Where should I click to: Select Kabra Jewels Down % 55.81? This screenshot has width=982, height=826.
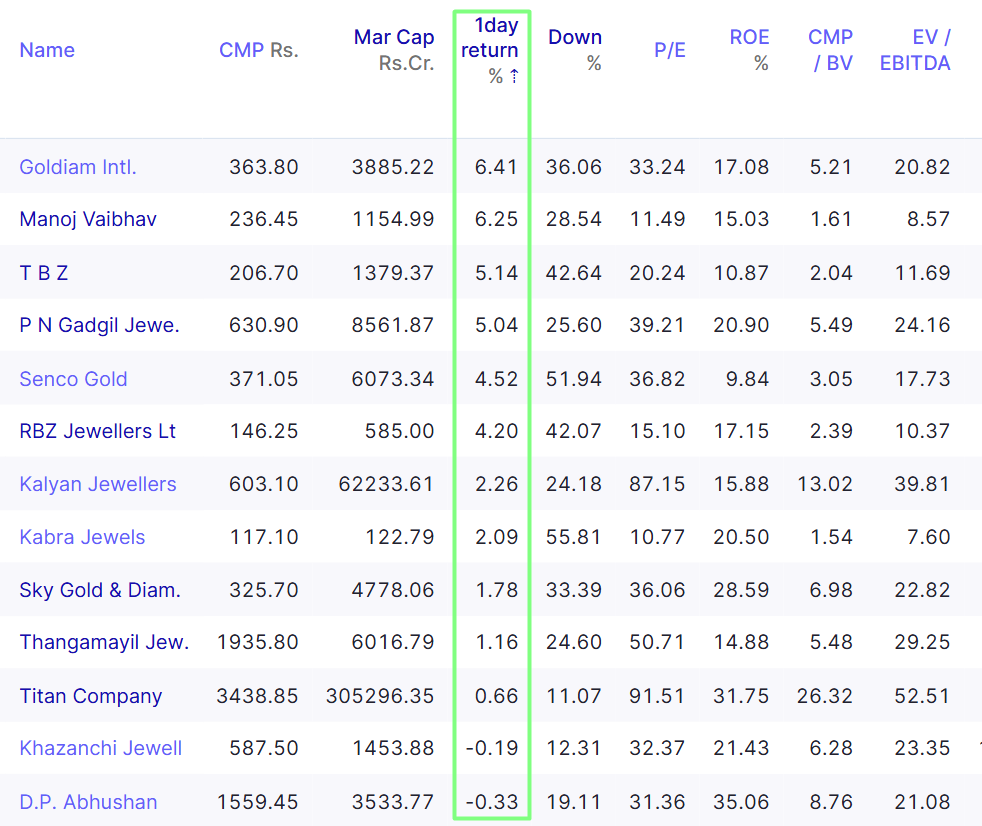tap(574, 537)
